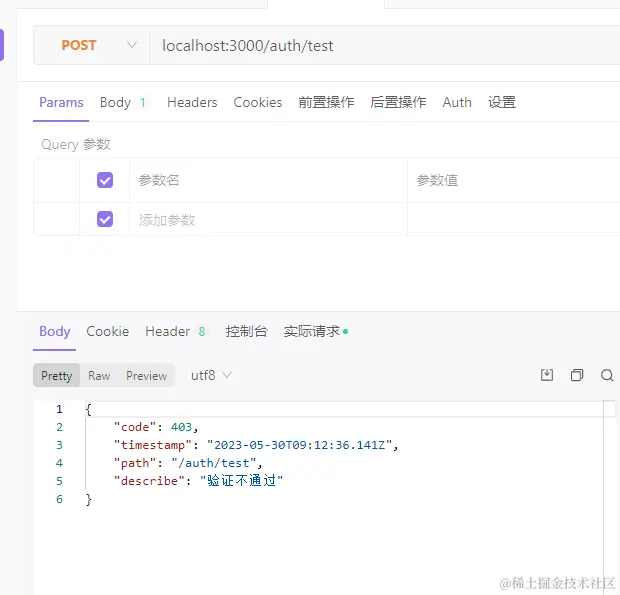Choose the Pretty view button
Screen dimensions: 620x595
point(57,375)
